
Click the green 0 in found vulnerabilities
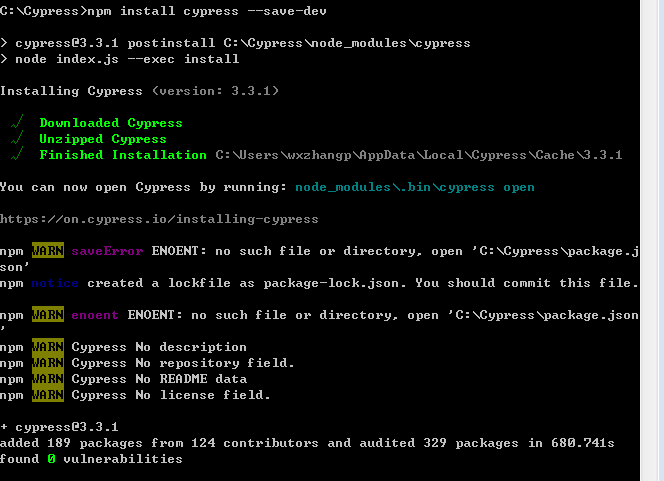(51, 459)
